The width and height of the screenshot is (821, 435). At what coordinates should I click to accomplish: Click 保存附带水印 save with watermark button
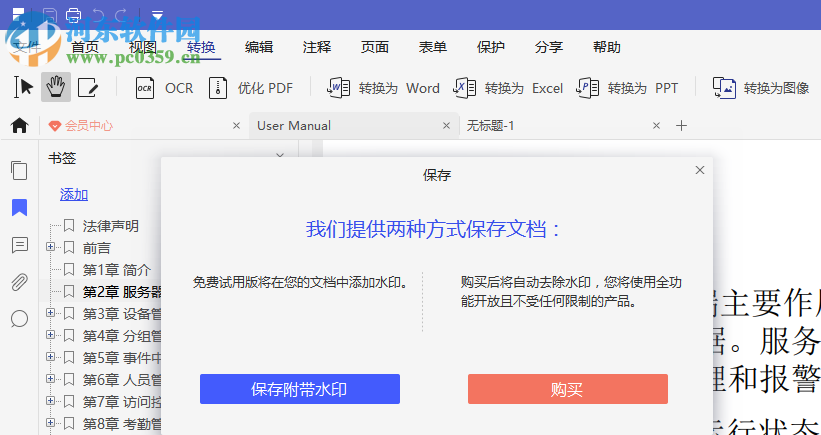click(299, 389)
